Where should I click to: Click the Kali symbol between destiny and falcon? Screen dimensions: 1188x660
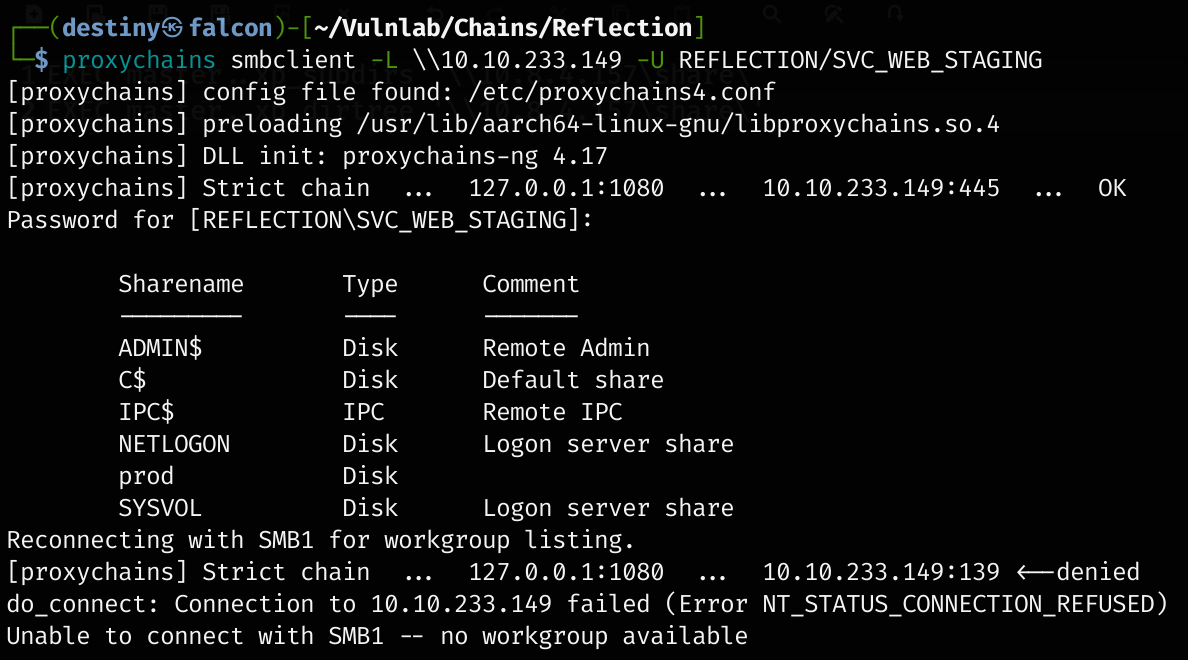(172, 28)
